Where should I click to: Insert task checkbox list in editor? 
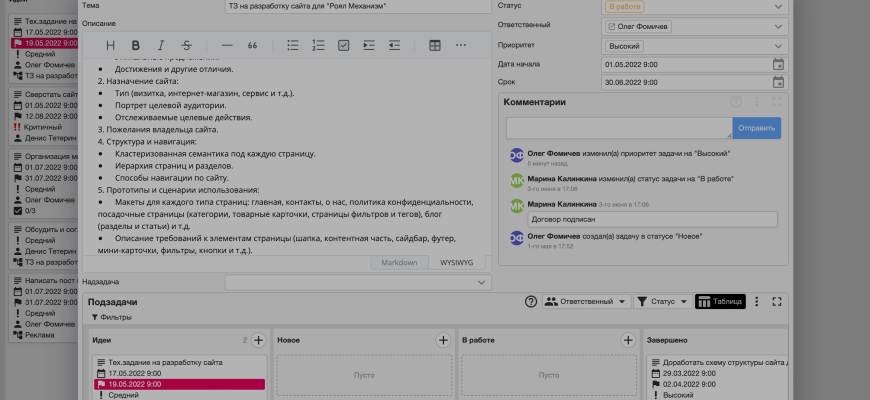point(343,45)
